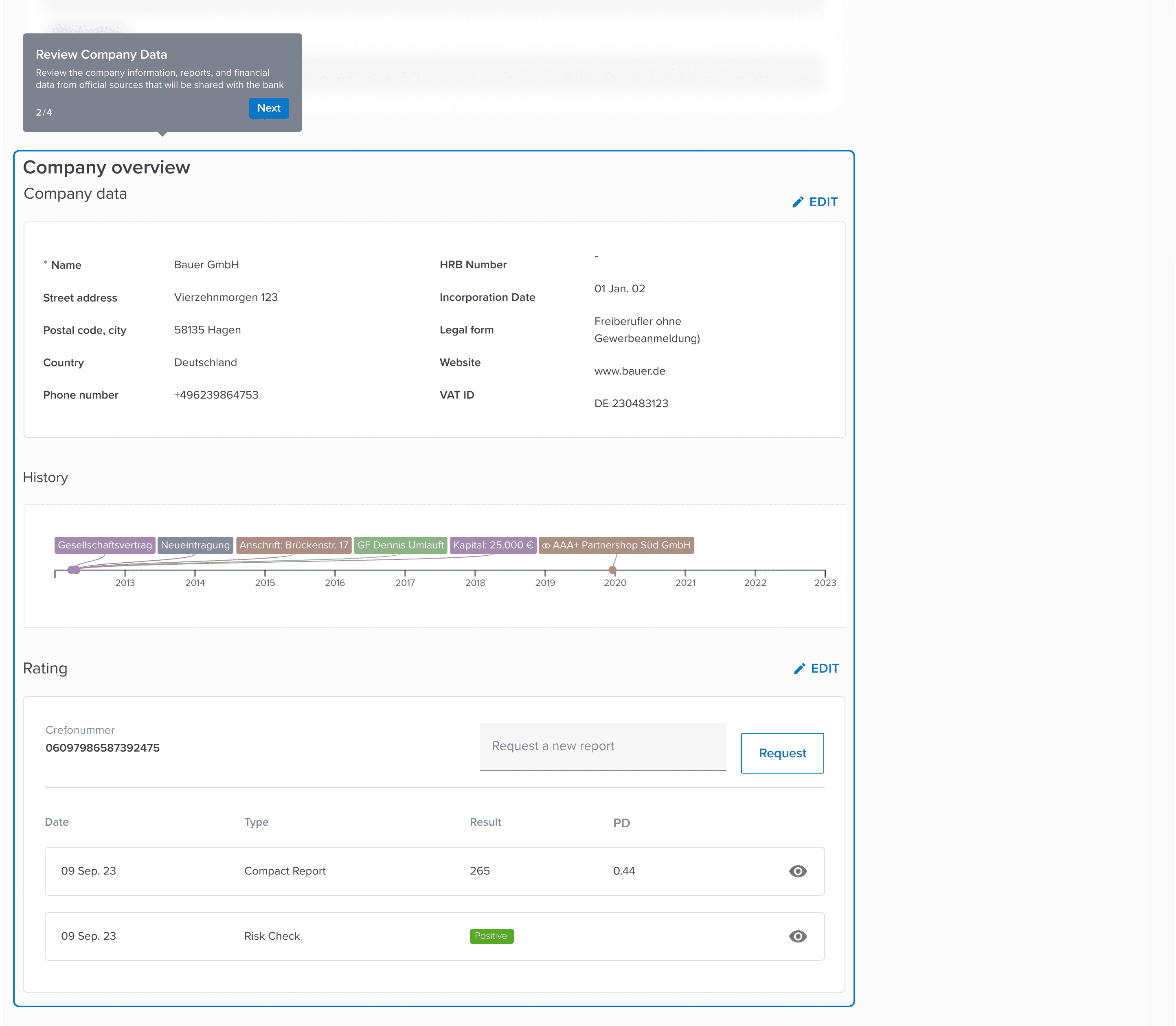1176x1026 pixels.
Task: Select the Gesellschaftsvertrag history tag
Action: click(105, 545)
